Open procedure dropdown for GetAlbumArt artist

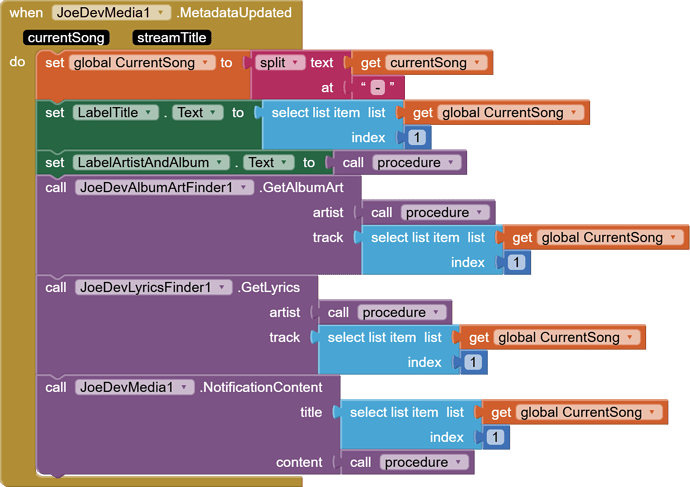tap(481, 213)
